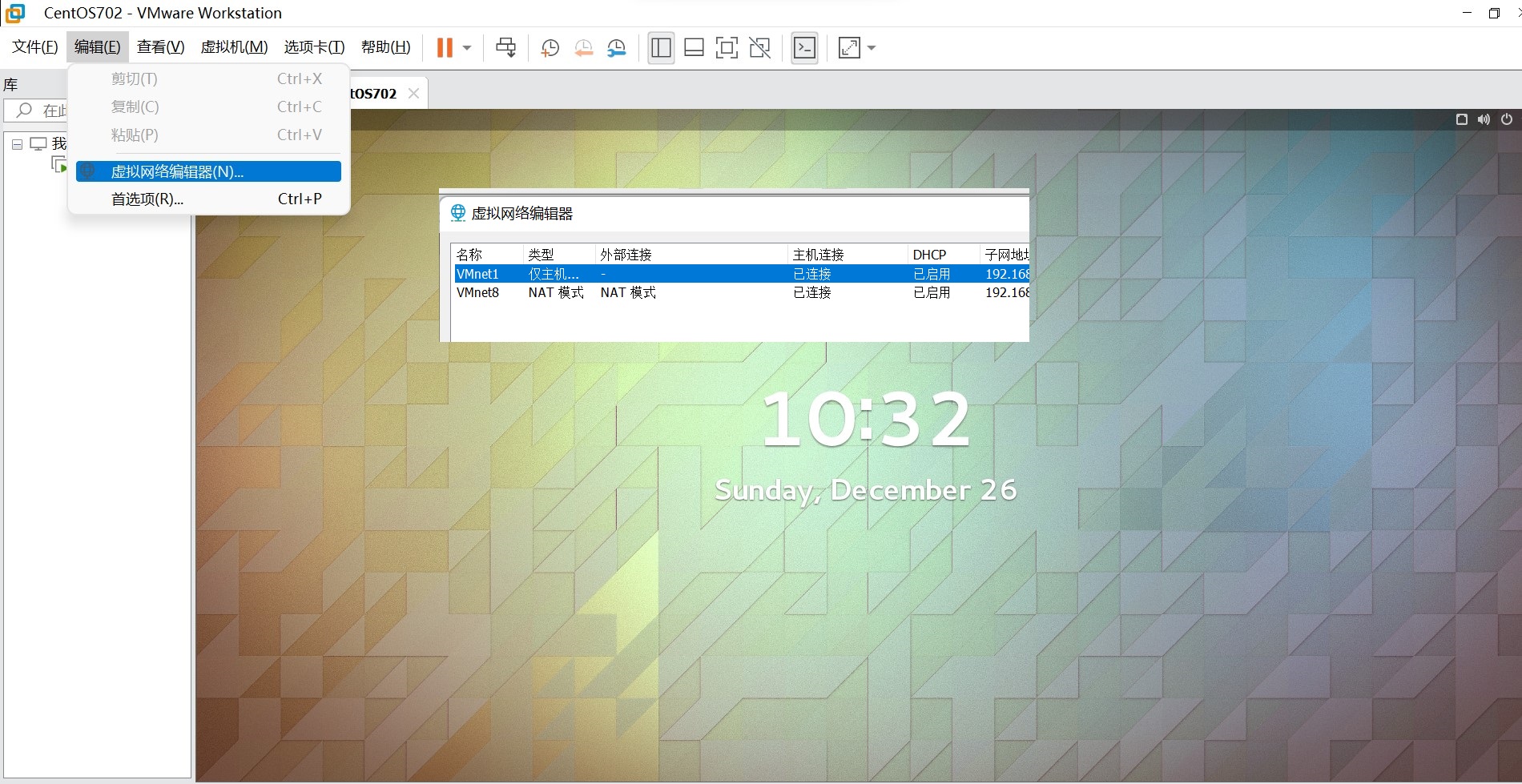Image resolution: width=1522 pixels, height=784 pixels.
Task: Open the 文件(F) menu
Action: [x=35, y=47]
